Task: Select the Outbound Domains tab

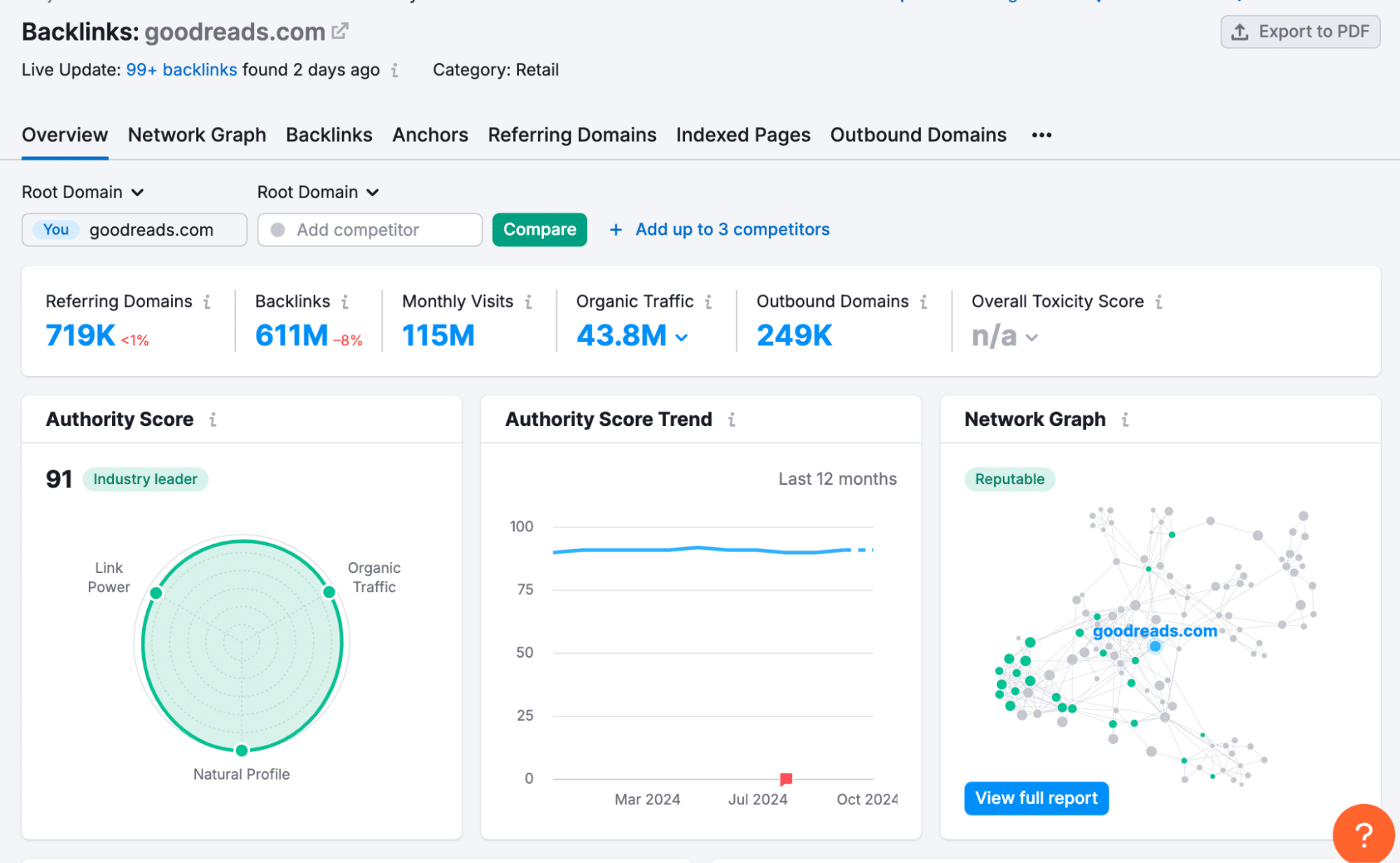Action: coord(918,134)
